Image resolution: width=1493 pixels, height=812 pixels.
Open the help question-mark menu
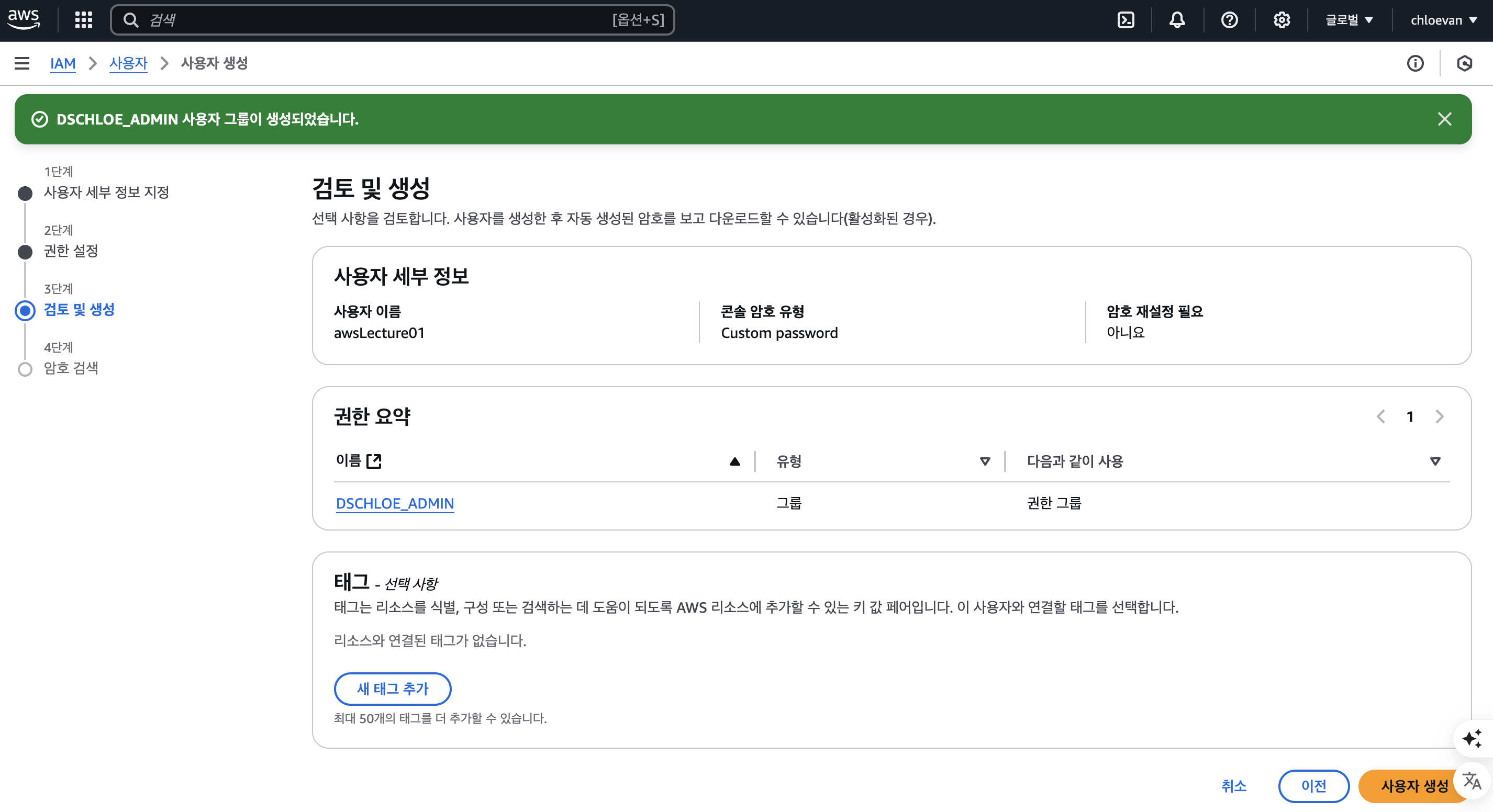1229,20
